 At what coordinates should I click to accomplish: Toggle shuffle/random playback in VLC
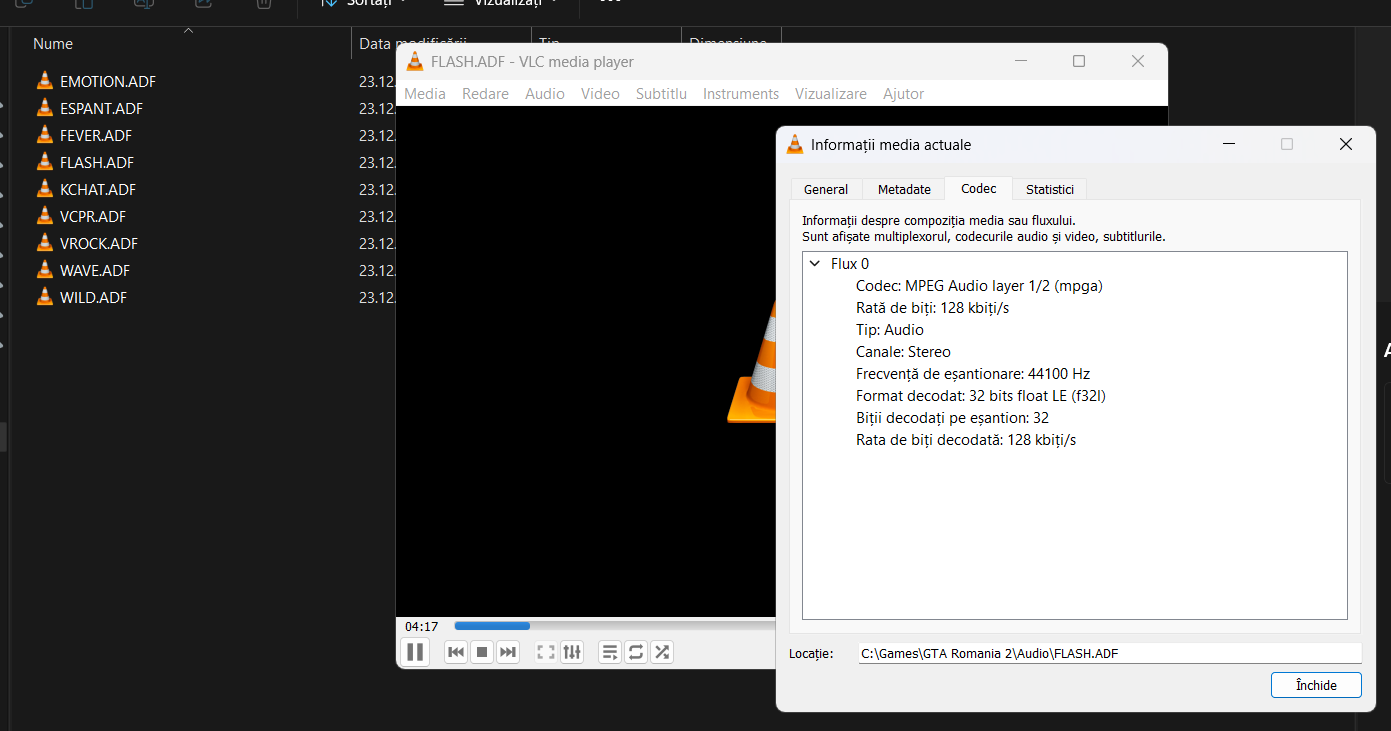[662, 652]
